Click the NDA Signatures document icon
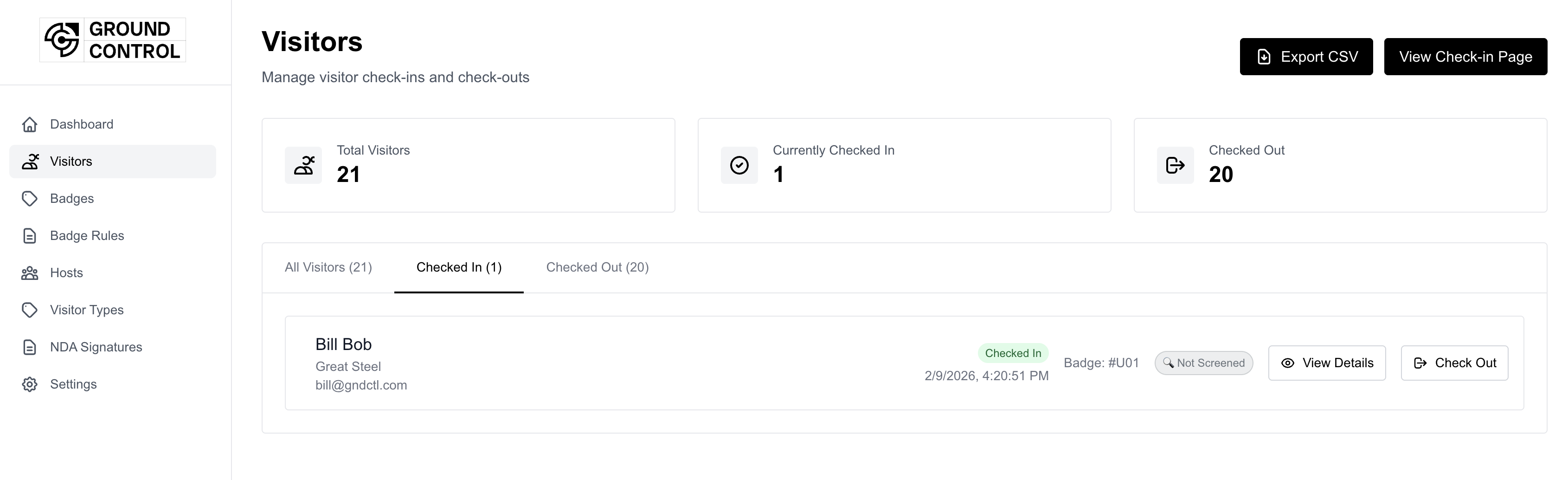The height and width of the screenshot is (480, 1568). [x=30, y=347]
